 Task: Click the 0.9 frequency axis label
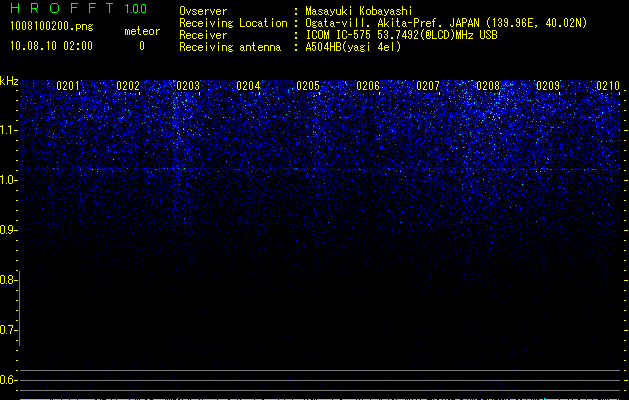(x=8, y=230)
